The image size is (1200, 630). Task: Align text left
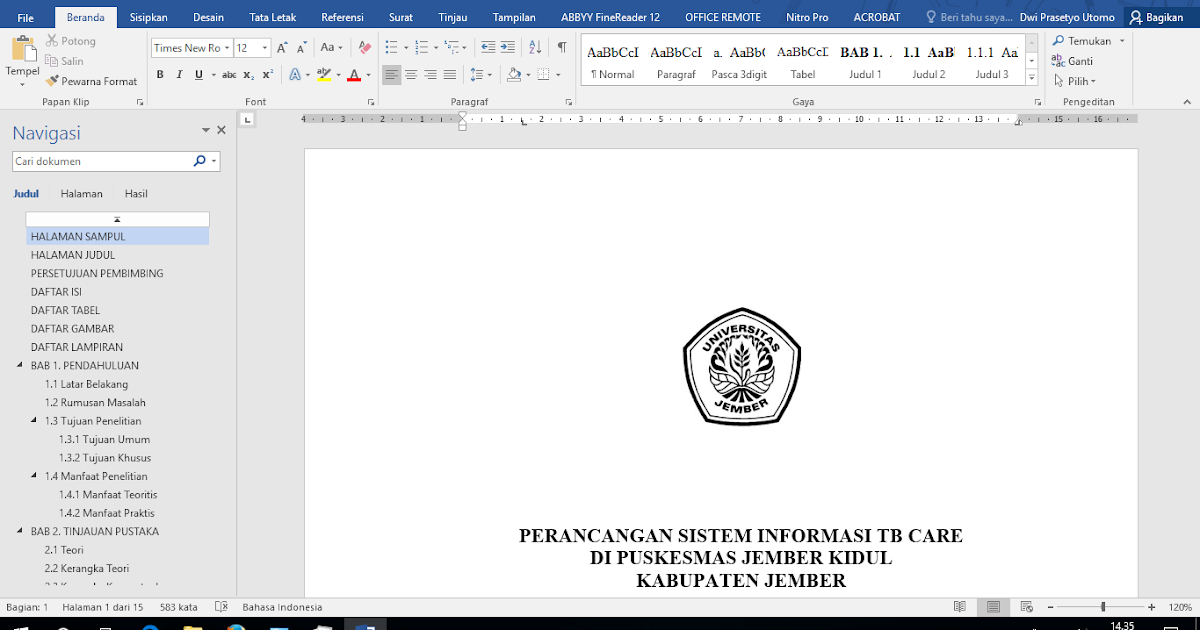391,75
